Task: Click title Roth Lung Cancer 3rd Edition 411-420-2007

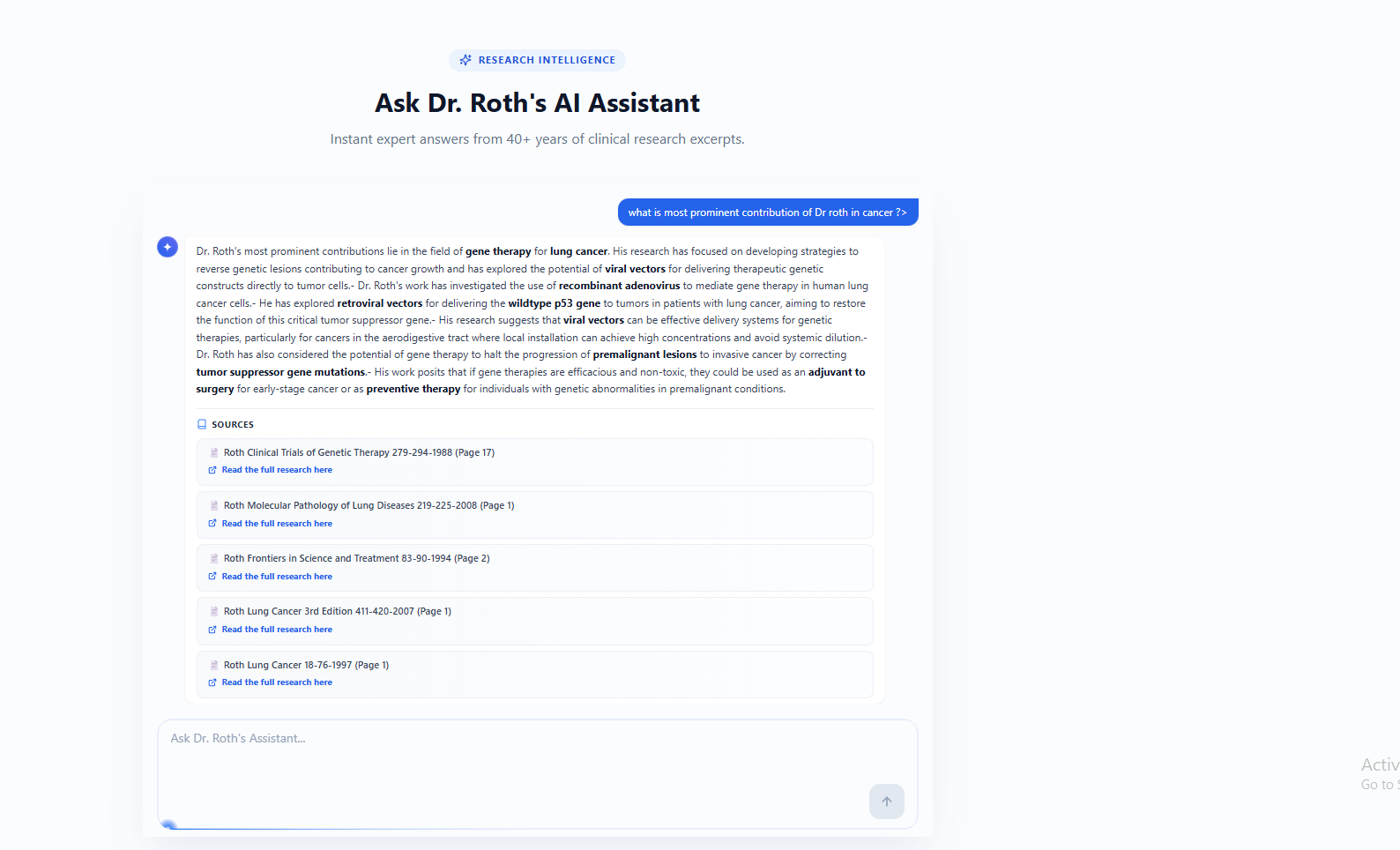Action: [x=337, y=611]
